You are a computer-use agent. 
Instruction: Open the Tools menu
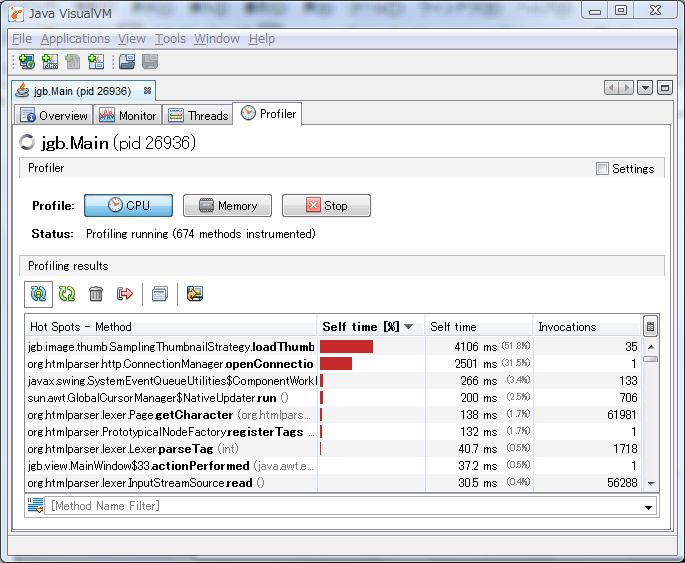tap(170, 39)
